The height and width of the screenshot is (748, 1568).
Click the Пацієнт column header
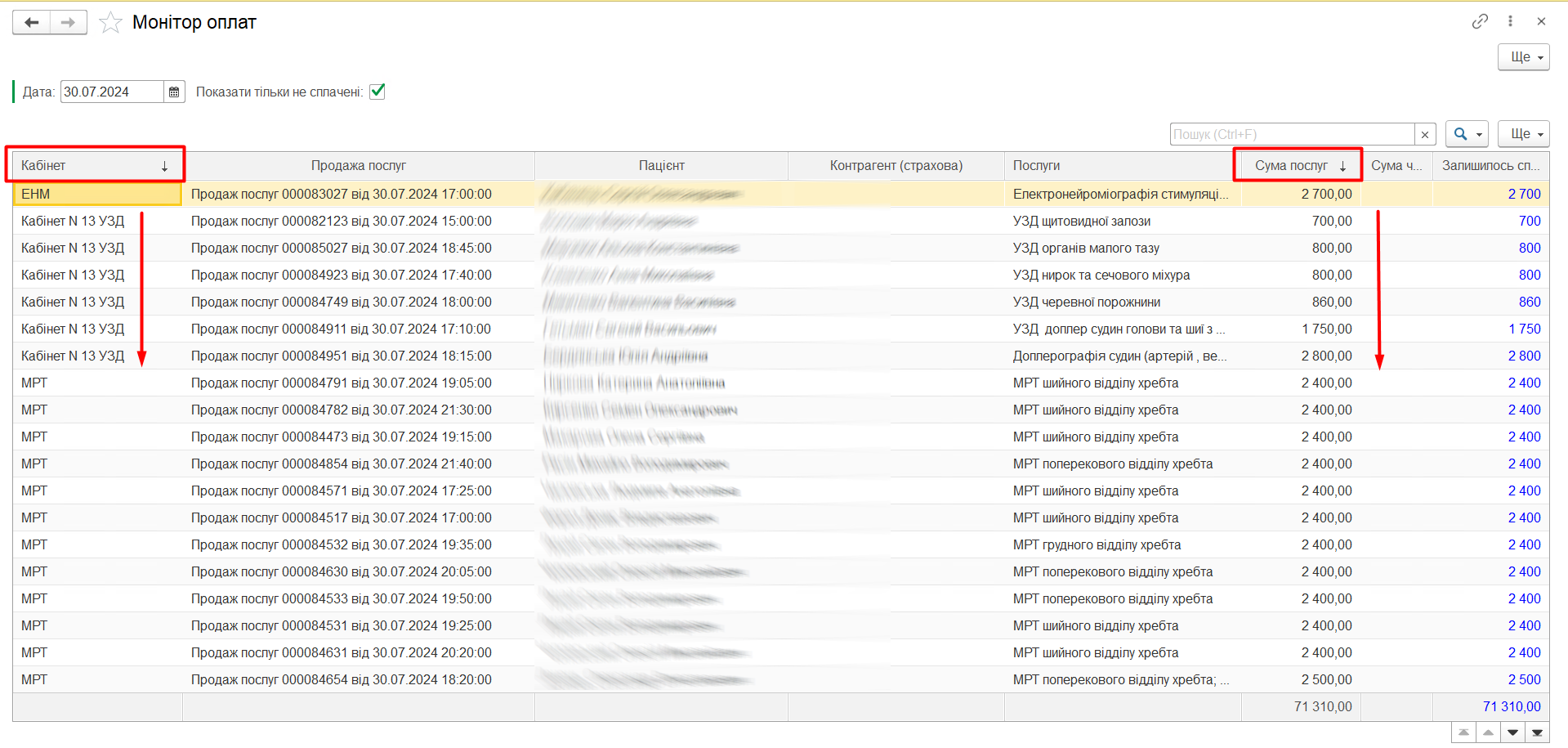point(661,165)
